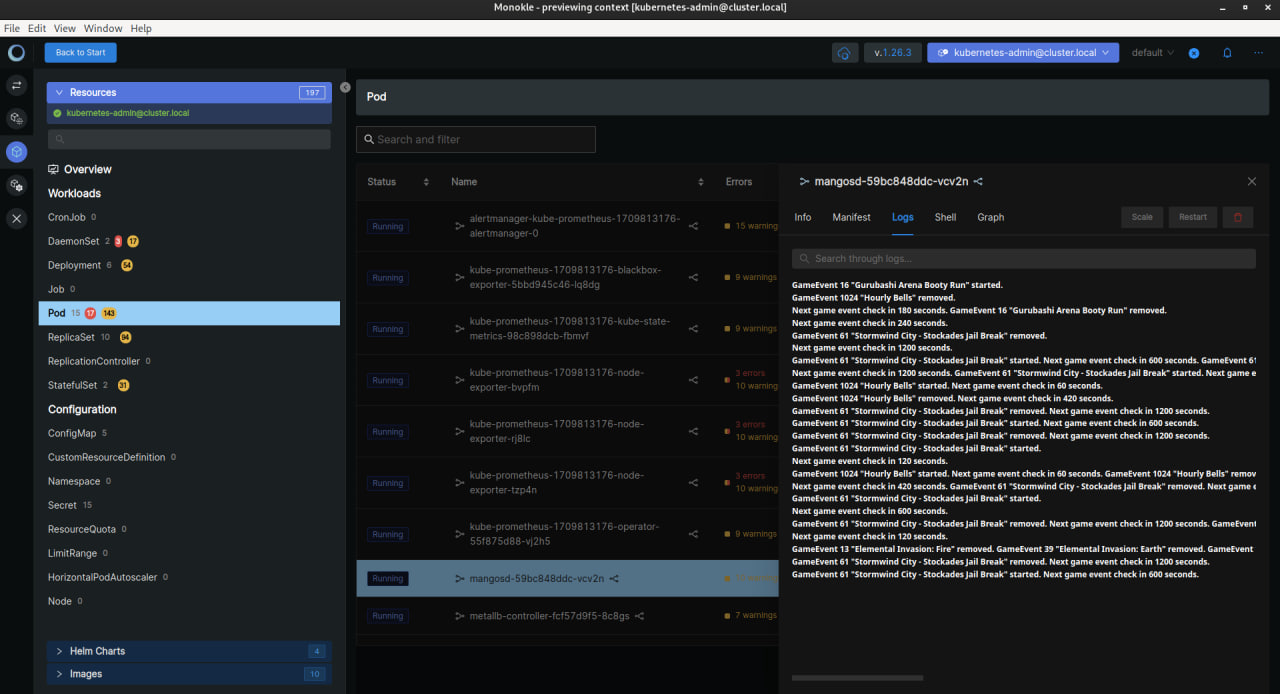This screenshot has height=694, width=1280.
Task: Open the kubernetes-admin@cluster.local context dropdown
Action: tap(1023, 53)
